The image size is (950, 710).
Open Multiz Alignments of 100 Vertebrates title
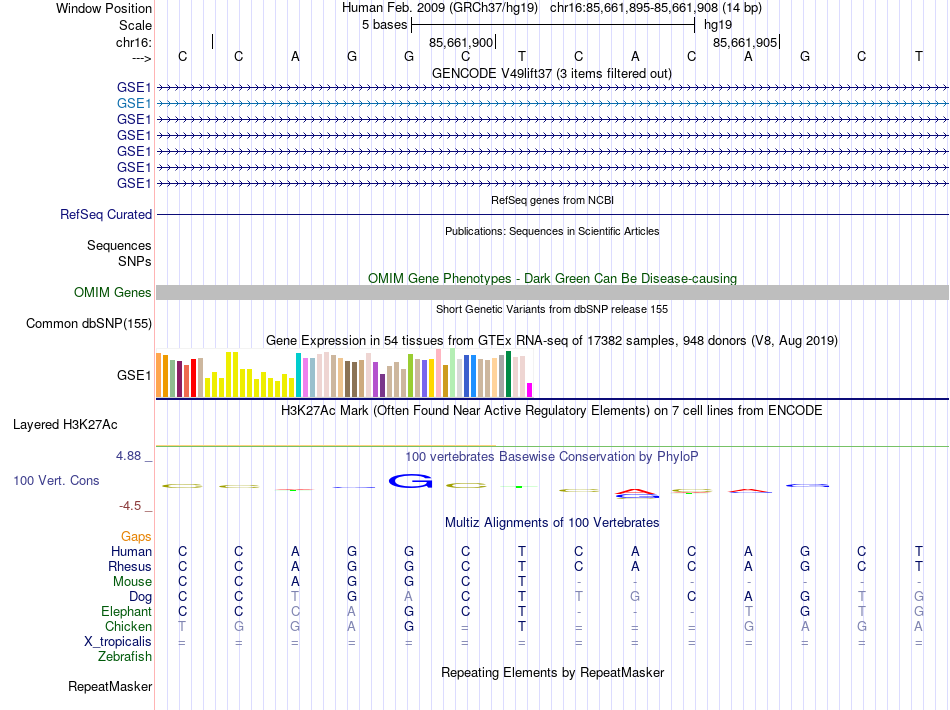click(552, 523)
